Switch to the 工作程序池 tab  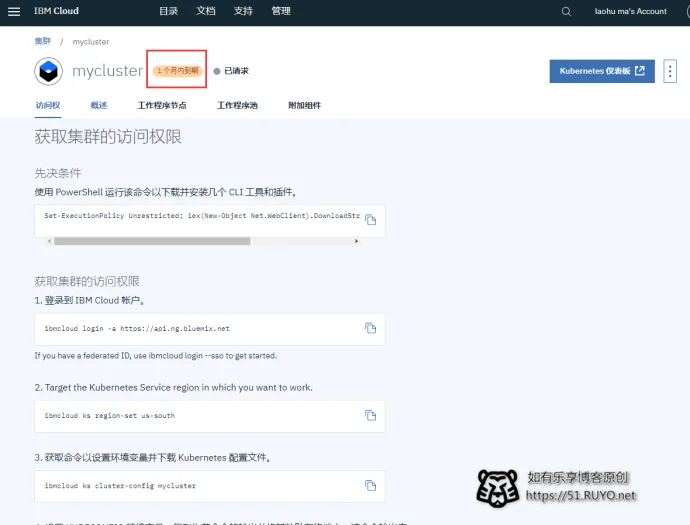pyautogui.click(x=238, y=105)
